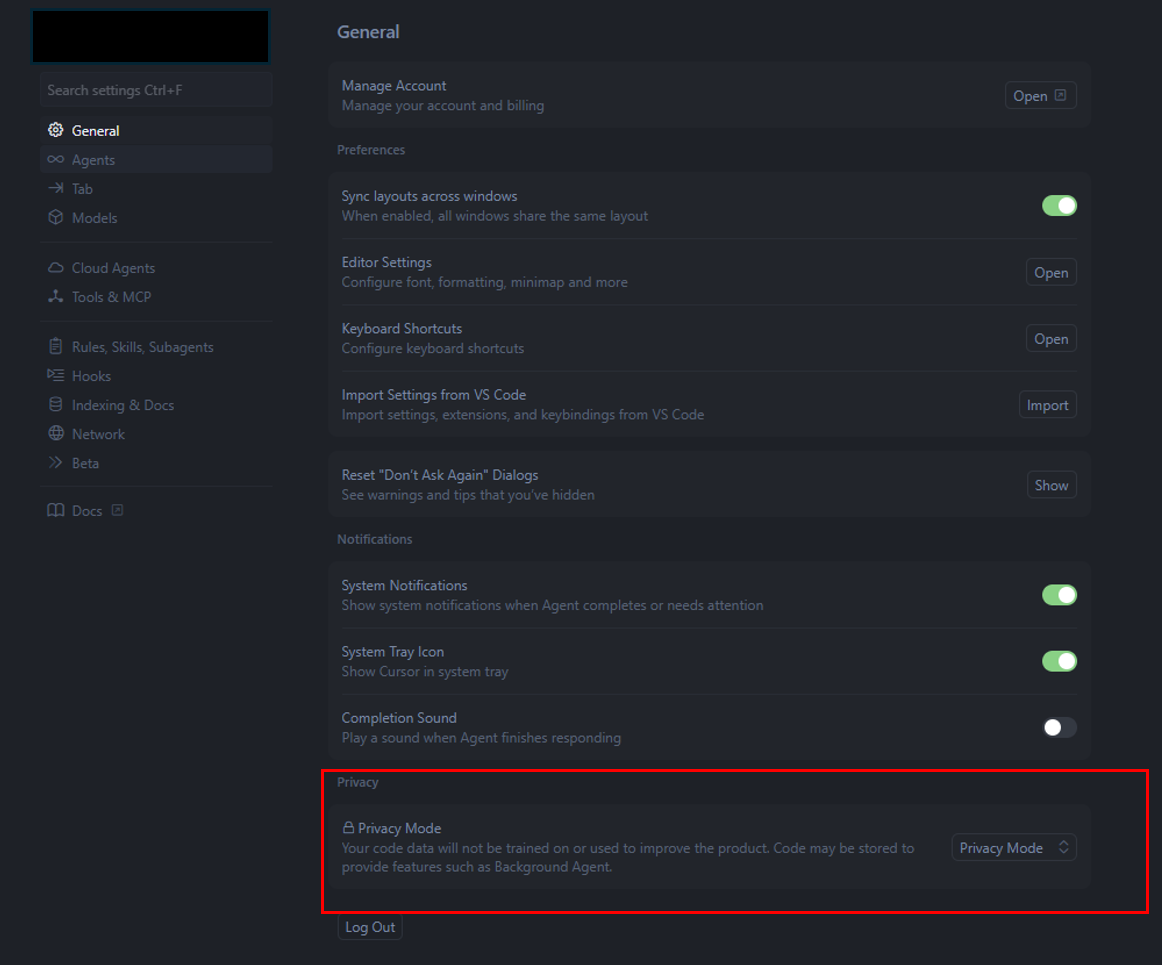Click the Docs book icon
Screen dimensions: 1162x965
tap(56, 511)
